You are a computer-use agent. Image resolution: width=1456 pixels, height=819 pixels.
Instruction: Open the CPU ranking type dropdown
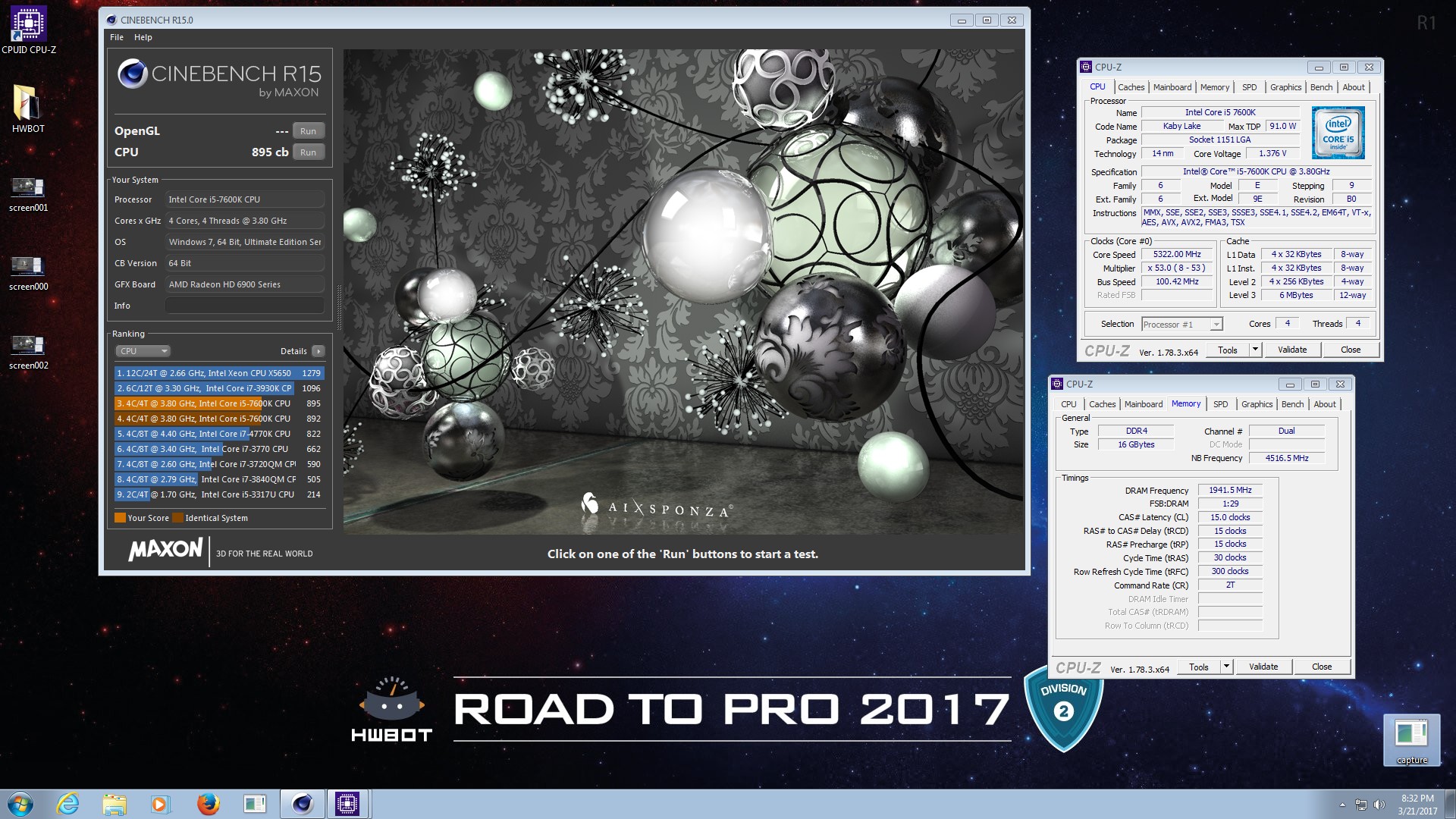[143, 351]
